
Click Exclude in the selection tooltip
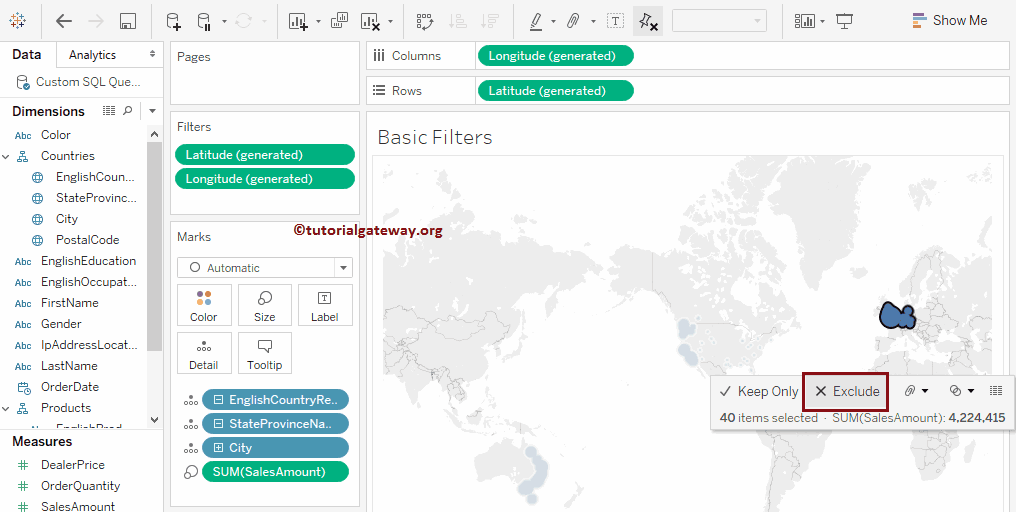click(x=846, y=391)
